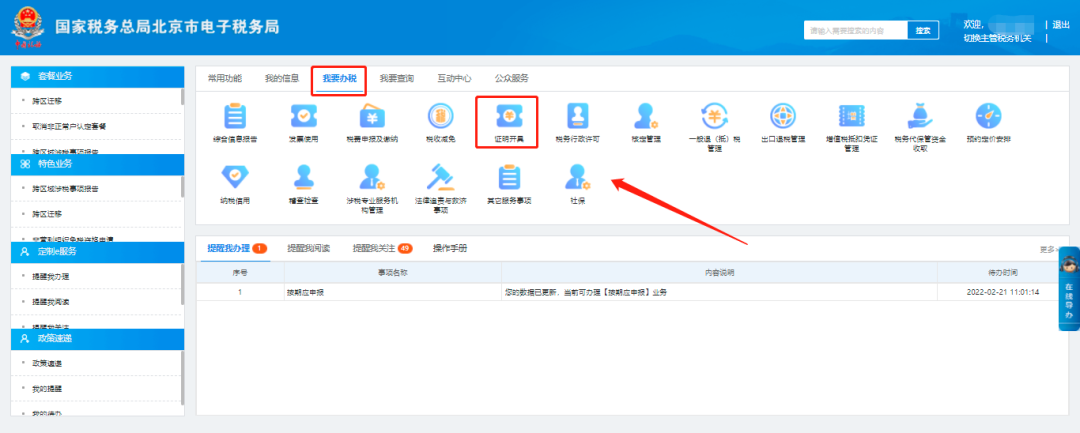
Task: Select the 我要办税 tab
Action: click(x=339, y=78)
